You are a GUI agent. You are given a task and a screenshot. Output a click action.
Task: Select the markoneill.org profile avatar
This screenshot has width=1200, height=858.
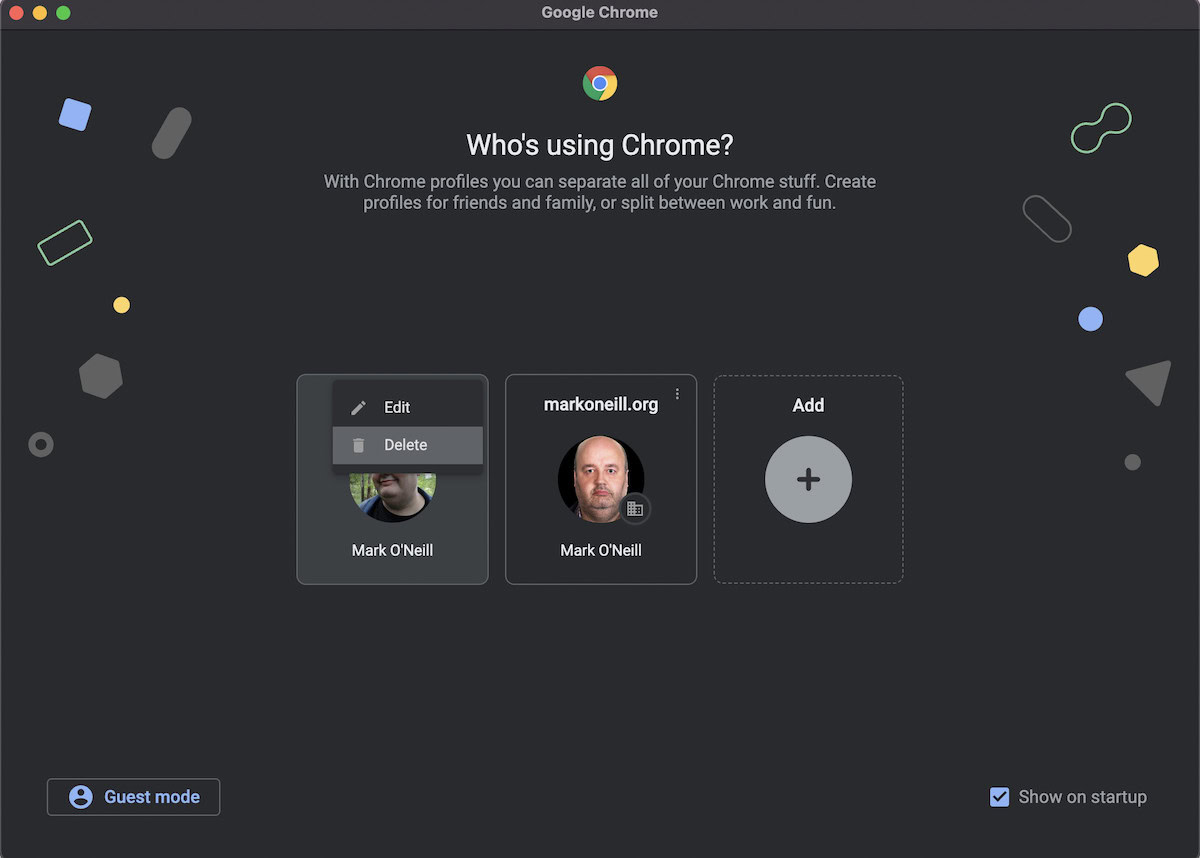[x=601, y=479]
